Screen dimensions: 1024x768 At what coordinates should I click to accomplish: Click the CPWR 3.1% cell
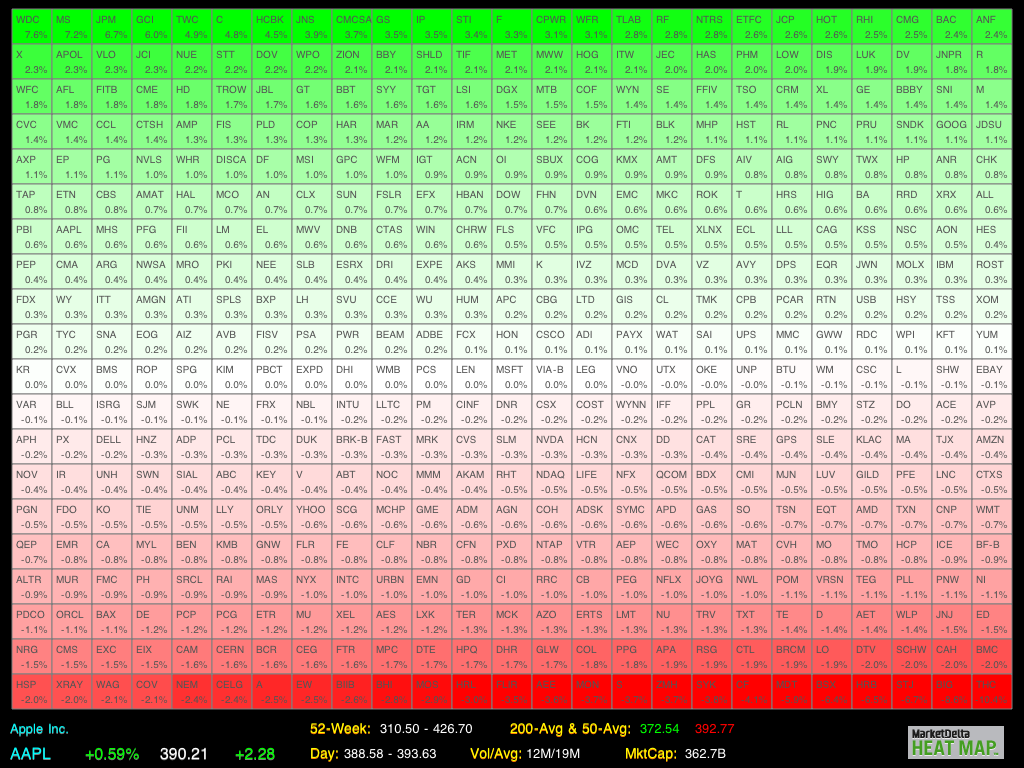coord(551,27)
